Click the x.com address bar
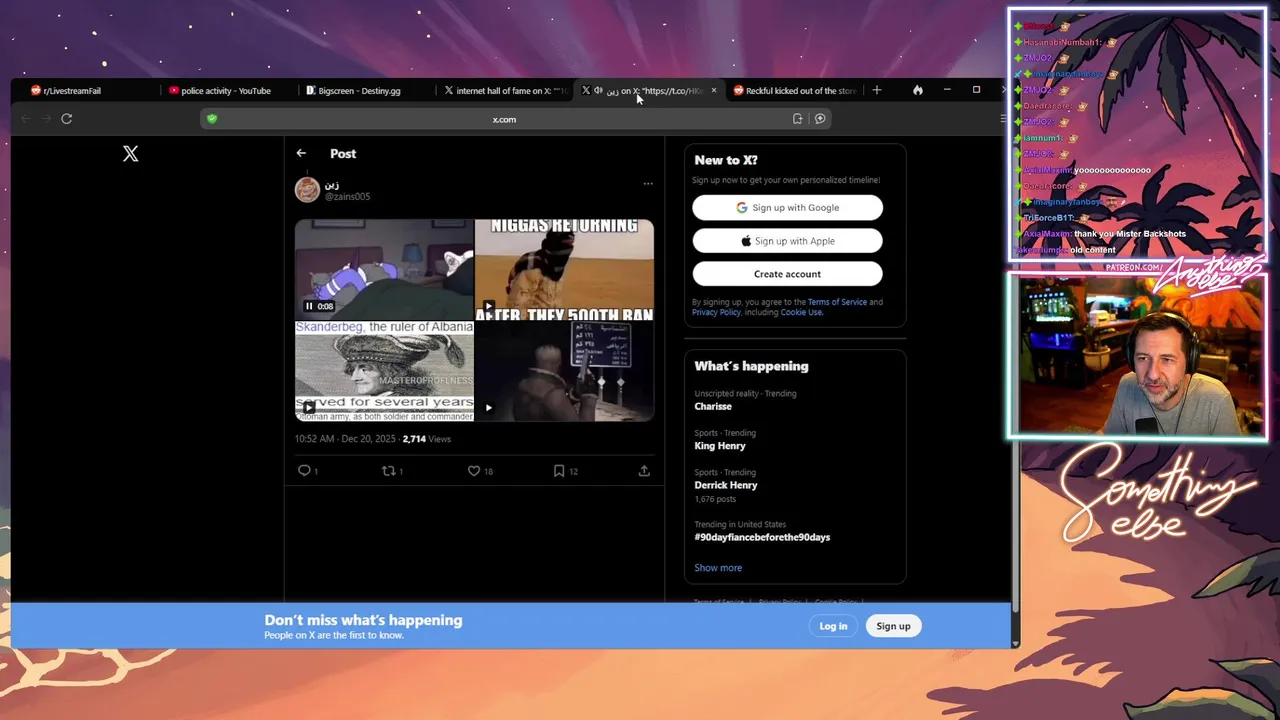The image size is (1280, 720). (504, 119)
